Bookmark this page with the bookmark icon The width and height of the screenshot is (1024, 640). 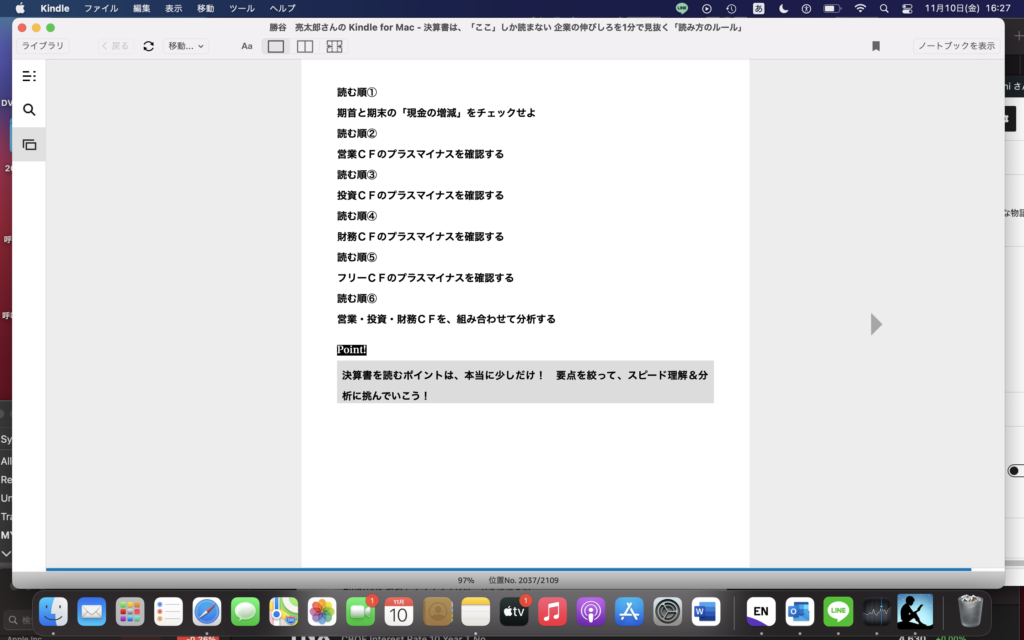tap(876, 46)
